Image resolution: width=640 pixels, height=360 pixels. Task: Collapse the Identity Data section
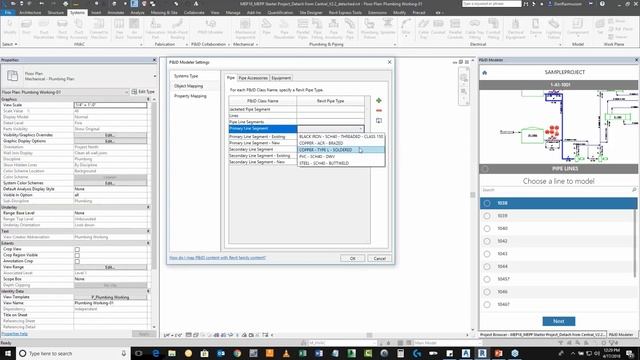pyautogui.click(x=149, y=291)
